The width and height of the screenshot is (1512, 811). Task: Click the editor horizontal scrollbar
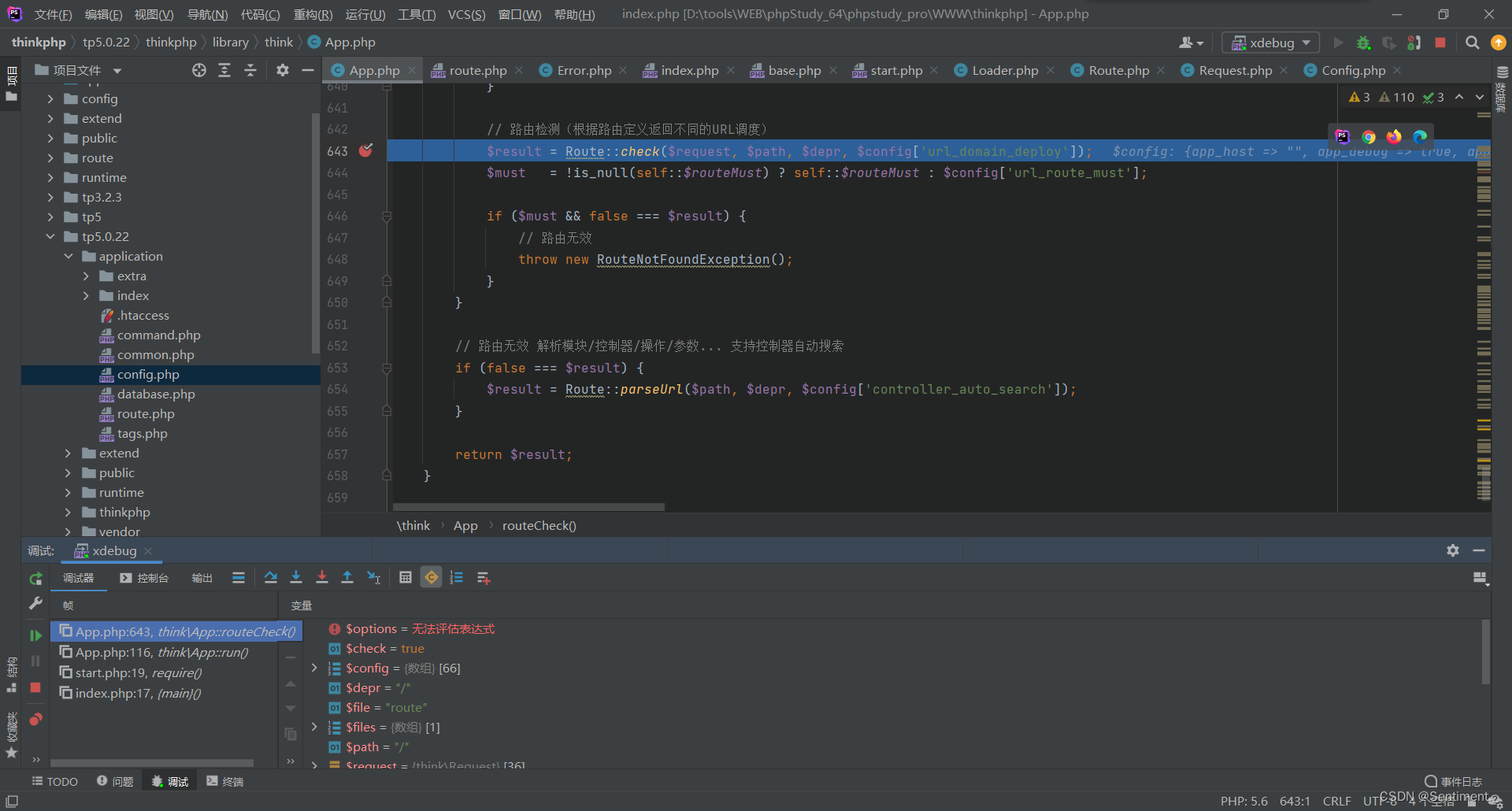pos(528,507)
